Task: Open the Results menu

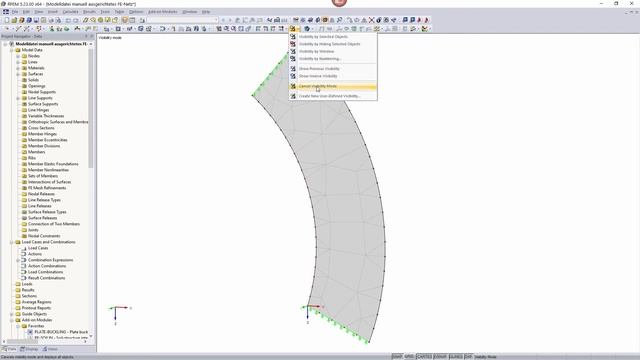Action: click(89, 12)
